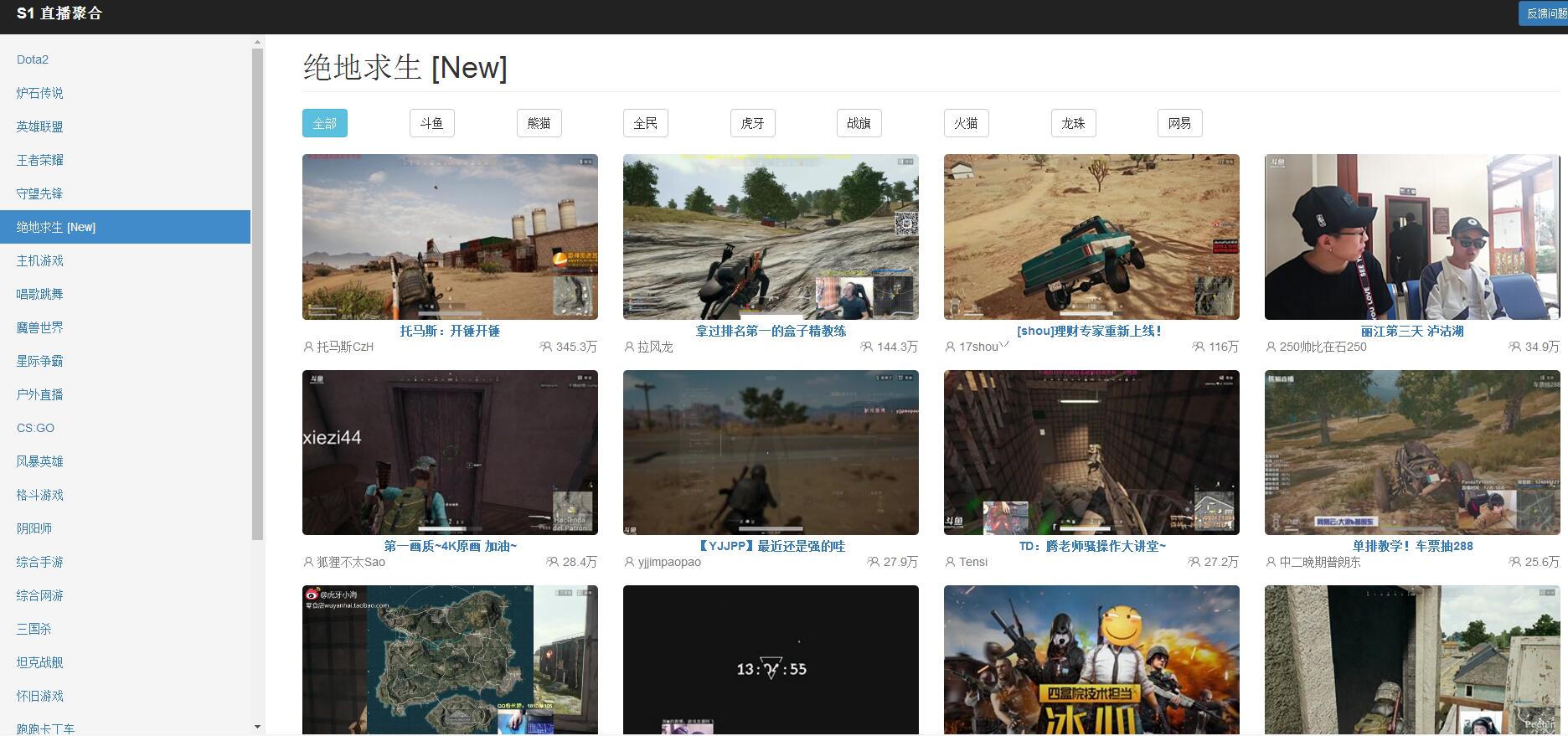Click the viewer icon beside 345.3万
1568x736 pixels.
coord(546,347)
